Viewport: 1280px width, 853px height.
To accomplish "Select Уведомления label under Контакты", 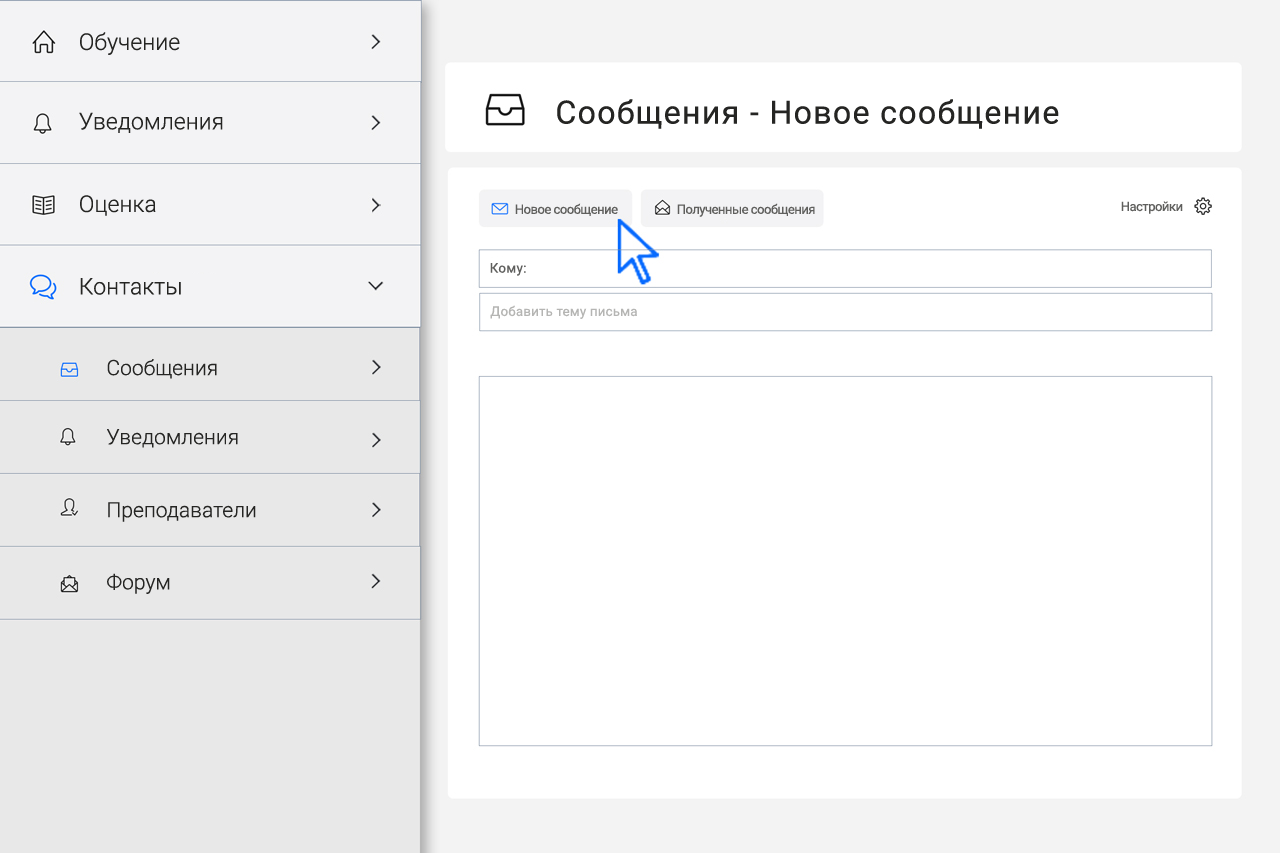I will click(x=172, y=437).
